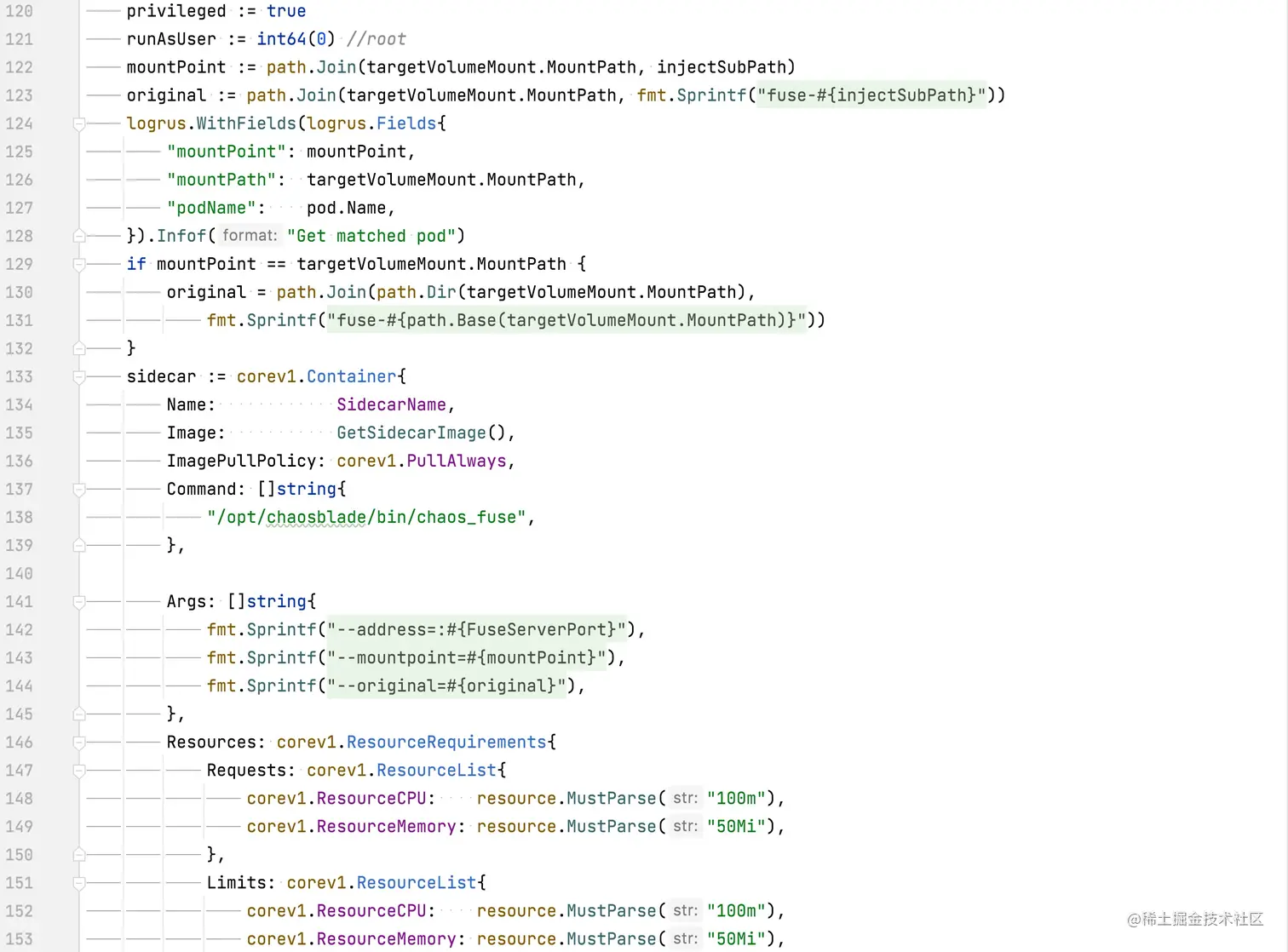1288x952 pixels.
Task: Click the "GetSidecarImage()" function call
Action: point(421,433)
